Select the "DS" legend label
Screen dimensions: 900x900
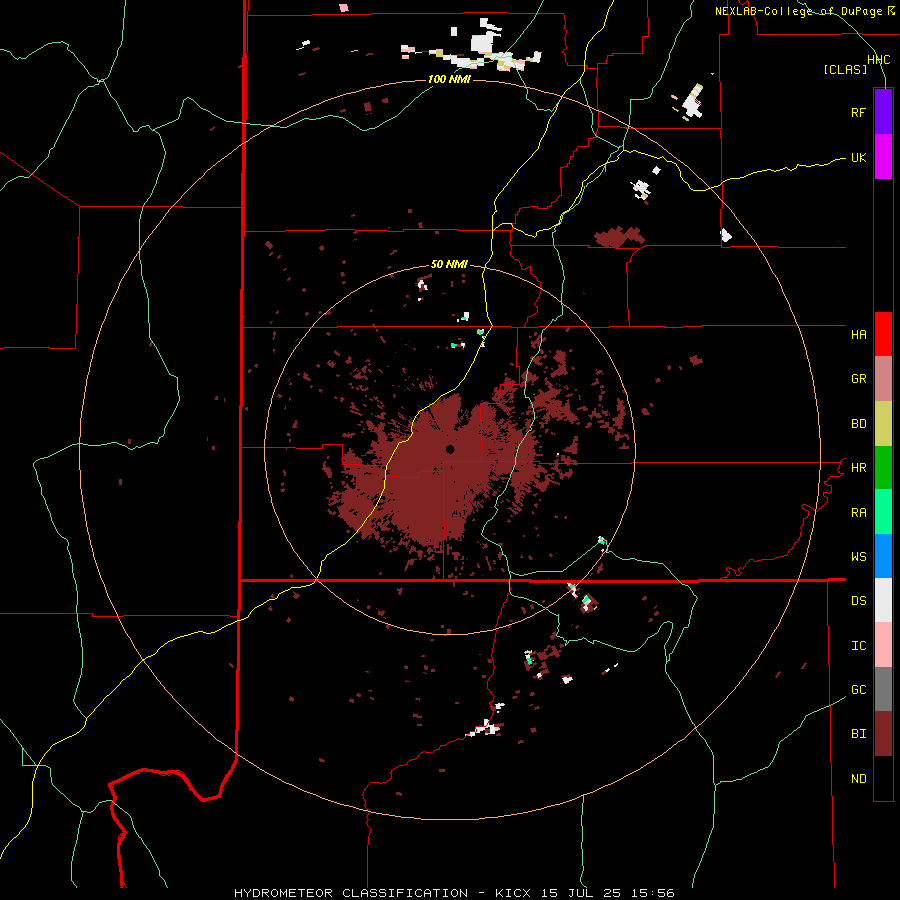[x=858, y=601]
